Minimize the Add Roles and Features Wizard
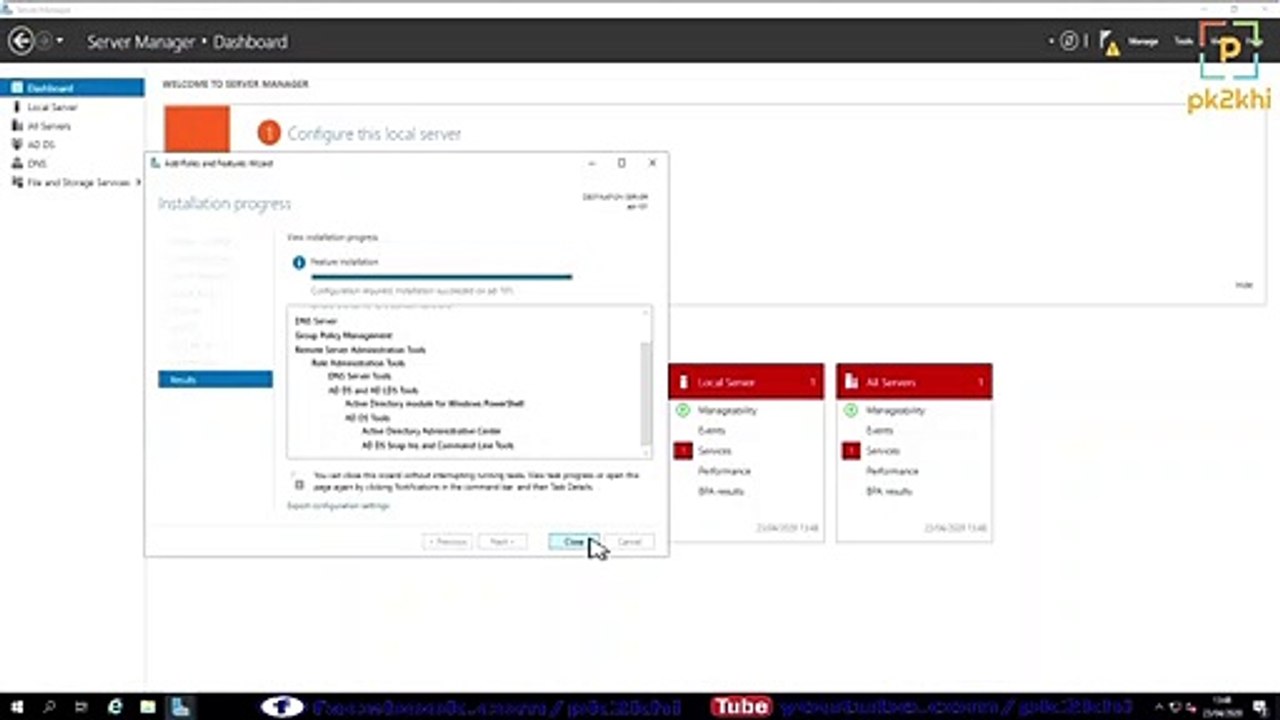 591,162
